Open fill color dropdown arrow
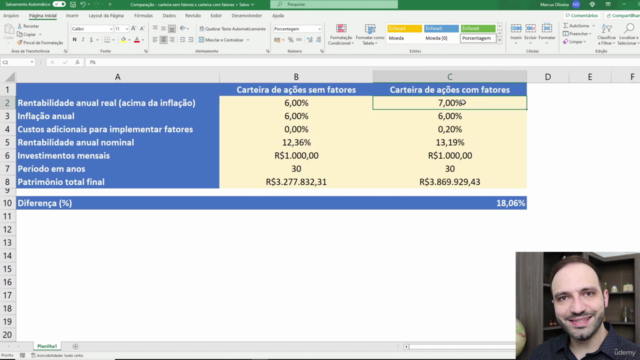The height and width of the screenshot is (360, 640). click(x=129, y=40)
